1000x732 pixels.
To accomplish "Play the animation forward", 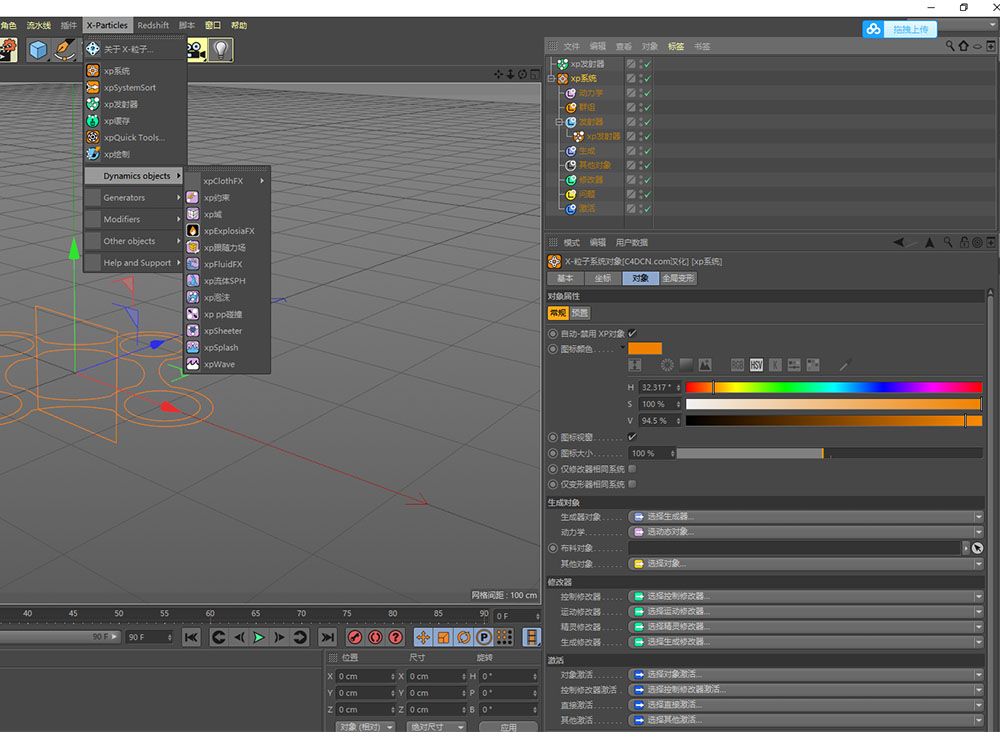I will pos(258,637).
